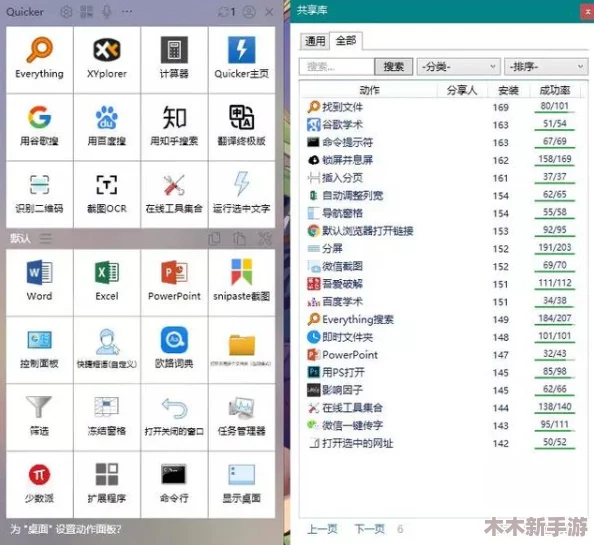Sort by the 动作 column header
Viewport: 594px width, 545px height.
[x=369, y=90]
